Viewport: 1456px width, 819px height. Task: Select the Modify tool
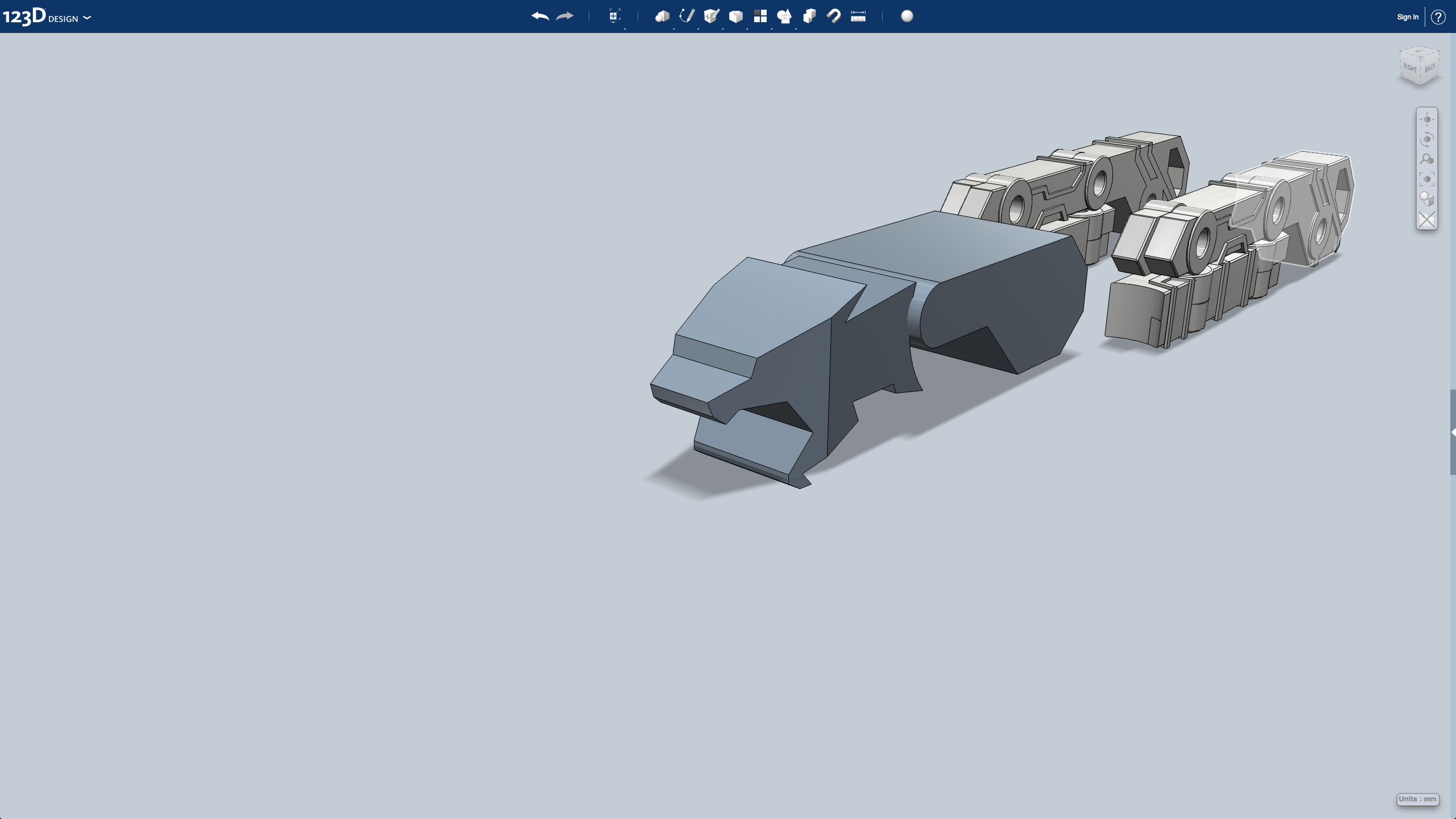pos(736,16)
